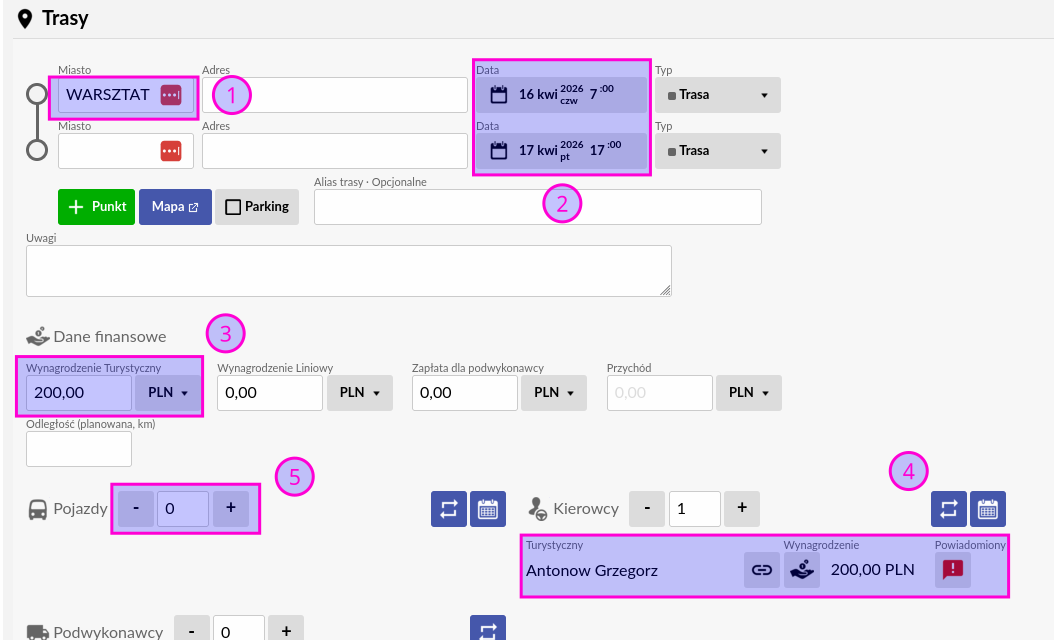Open the calendar icon in Kierowcy section
The image size is (1054, 640).
[x=988, y=509]
